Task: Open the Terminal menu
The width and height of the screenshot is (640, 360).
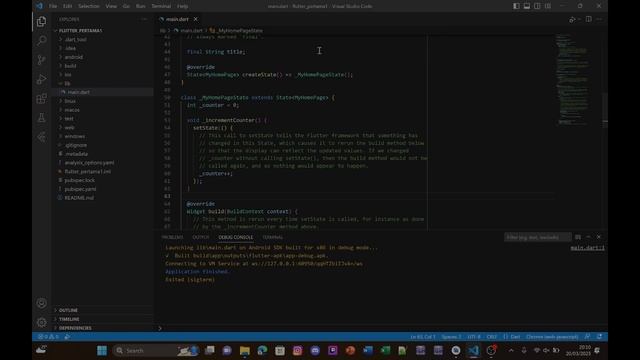Action: [x=161, y=6]
